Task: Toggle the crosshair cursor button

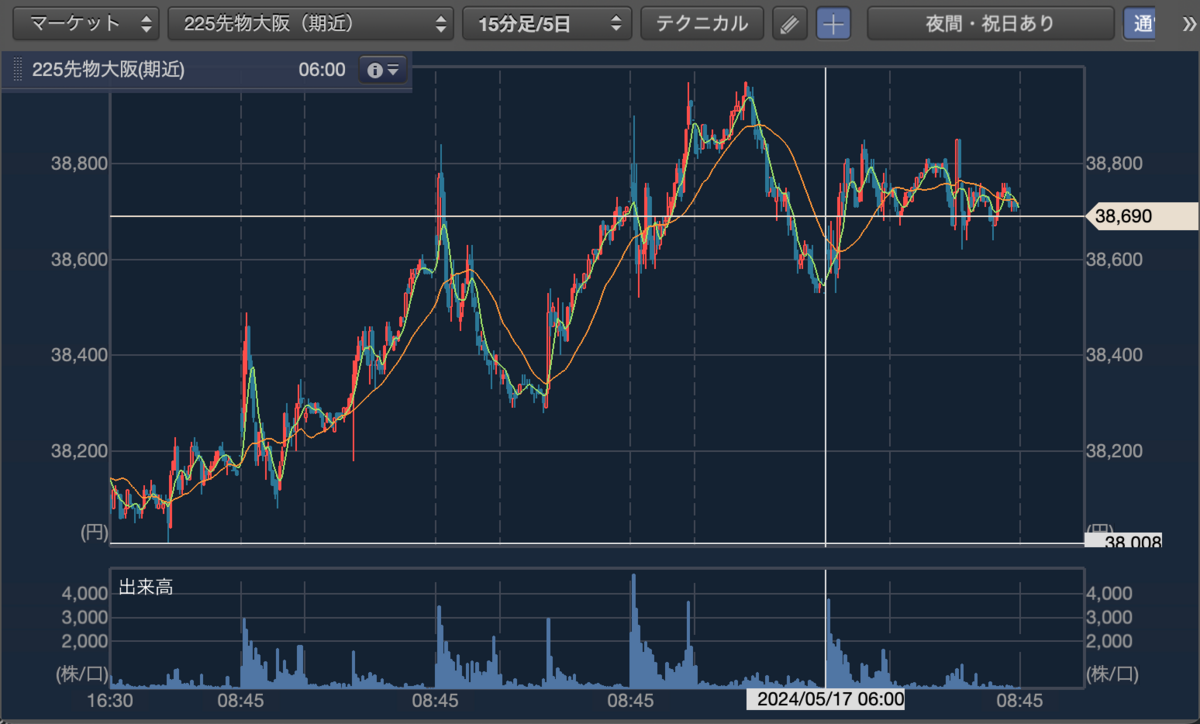Action: pos(833,24)
